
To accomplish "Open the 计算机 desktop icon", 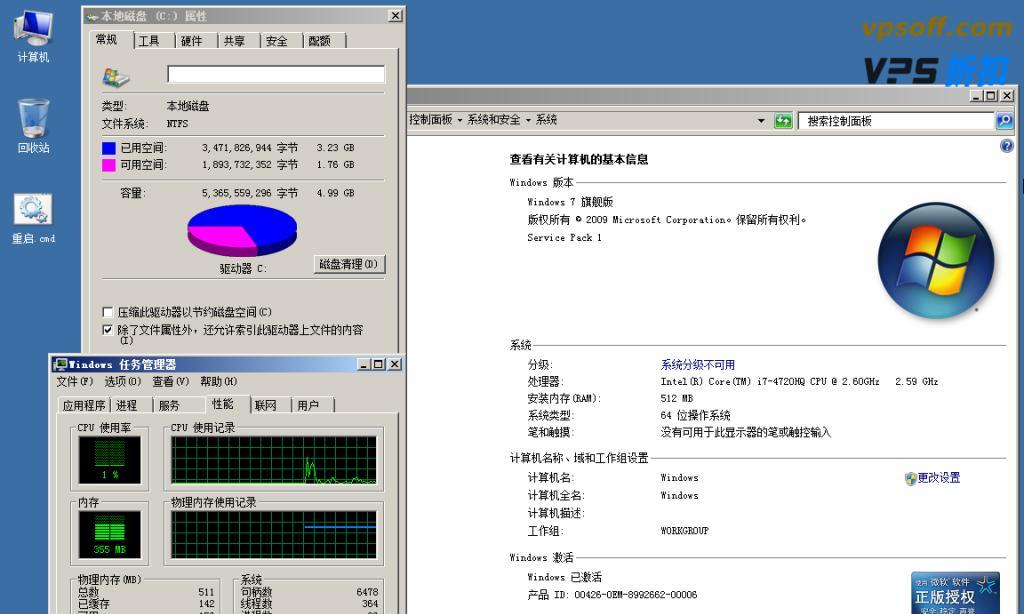I will click(x=33, y=37).
